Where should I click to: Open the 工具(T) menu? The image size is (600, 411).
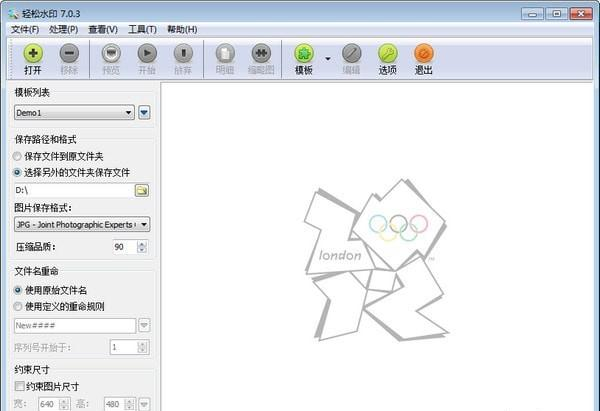click(142, 29)
